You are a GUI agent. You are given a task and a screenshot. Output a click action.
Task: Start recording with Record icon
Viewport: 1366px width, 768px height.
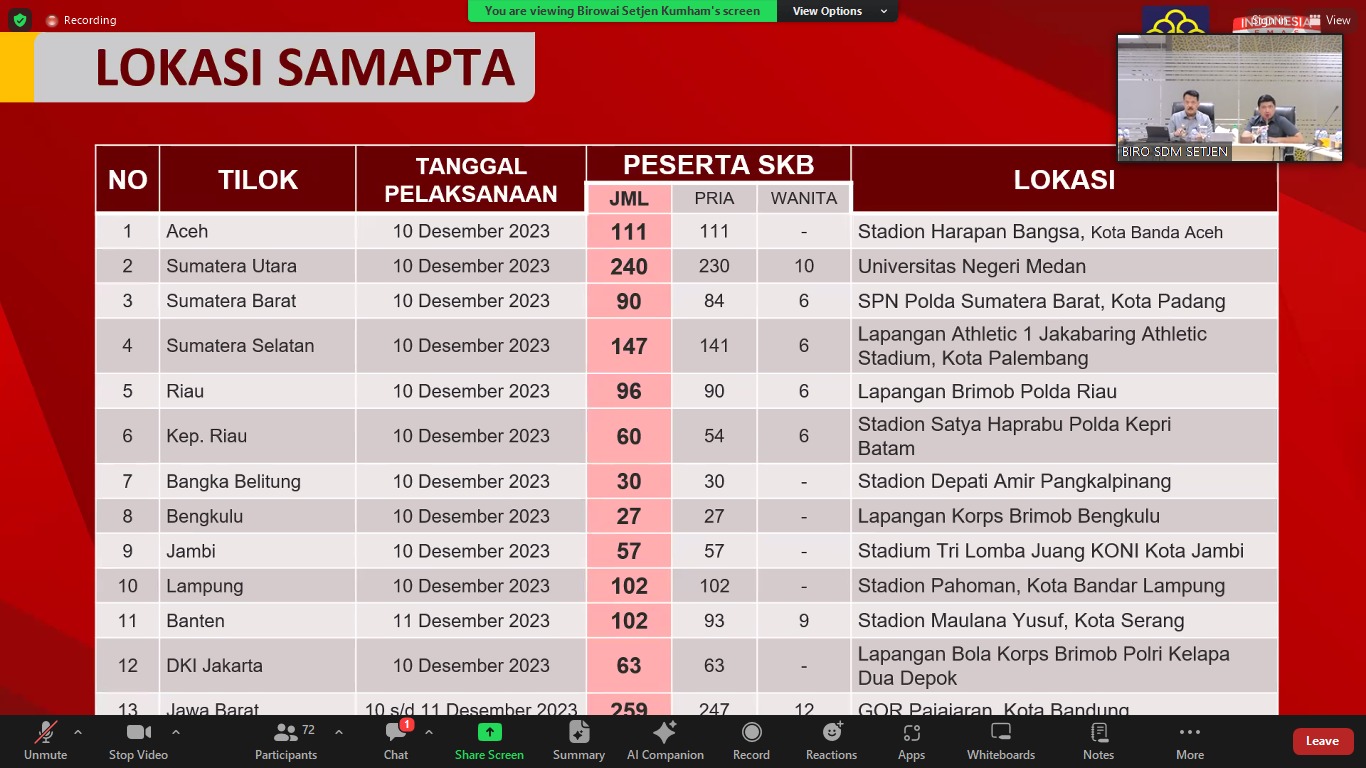[751, 740]
